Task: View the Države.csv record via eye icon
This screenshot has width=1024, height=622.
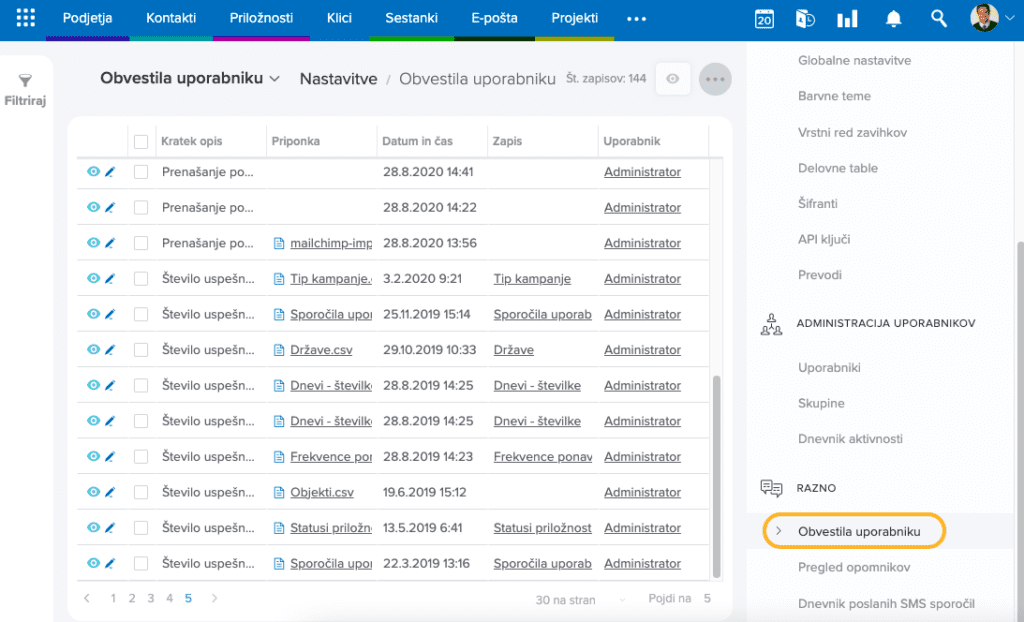Action: click(x=93, y=350)
